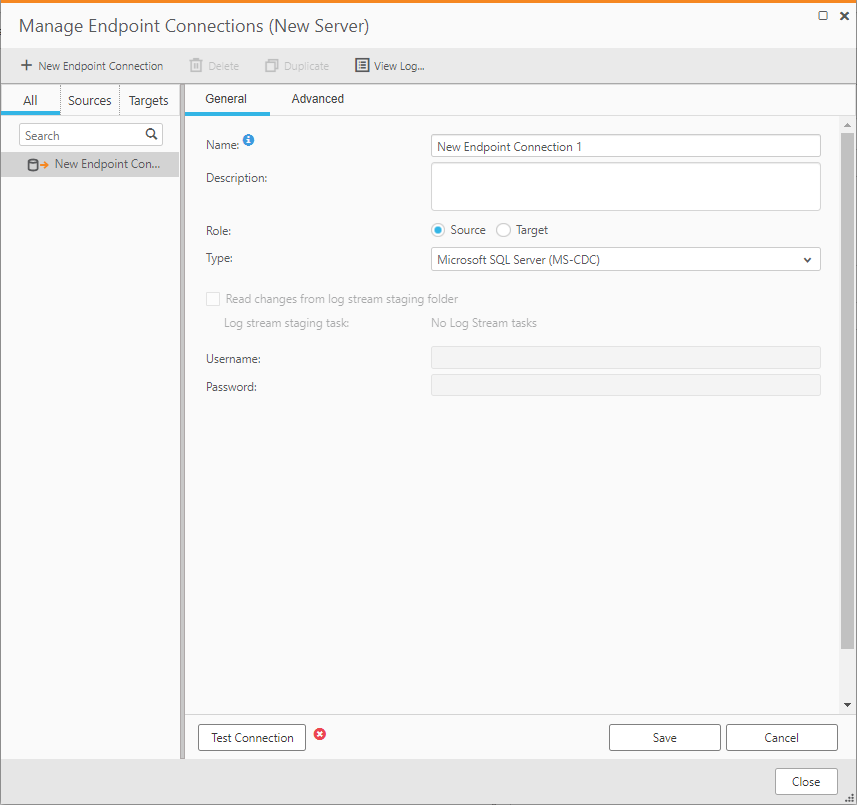Switch to the Advanced tab
The image size is (857, 805).
point(317,98)
